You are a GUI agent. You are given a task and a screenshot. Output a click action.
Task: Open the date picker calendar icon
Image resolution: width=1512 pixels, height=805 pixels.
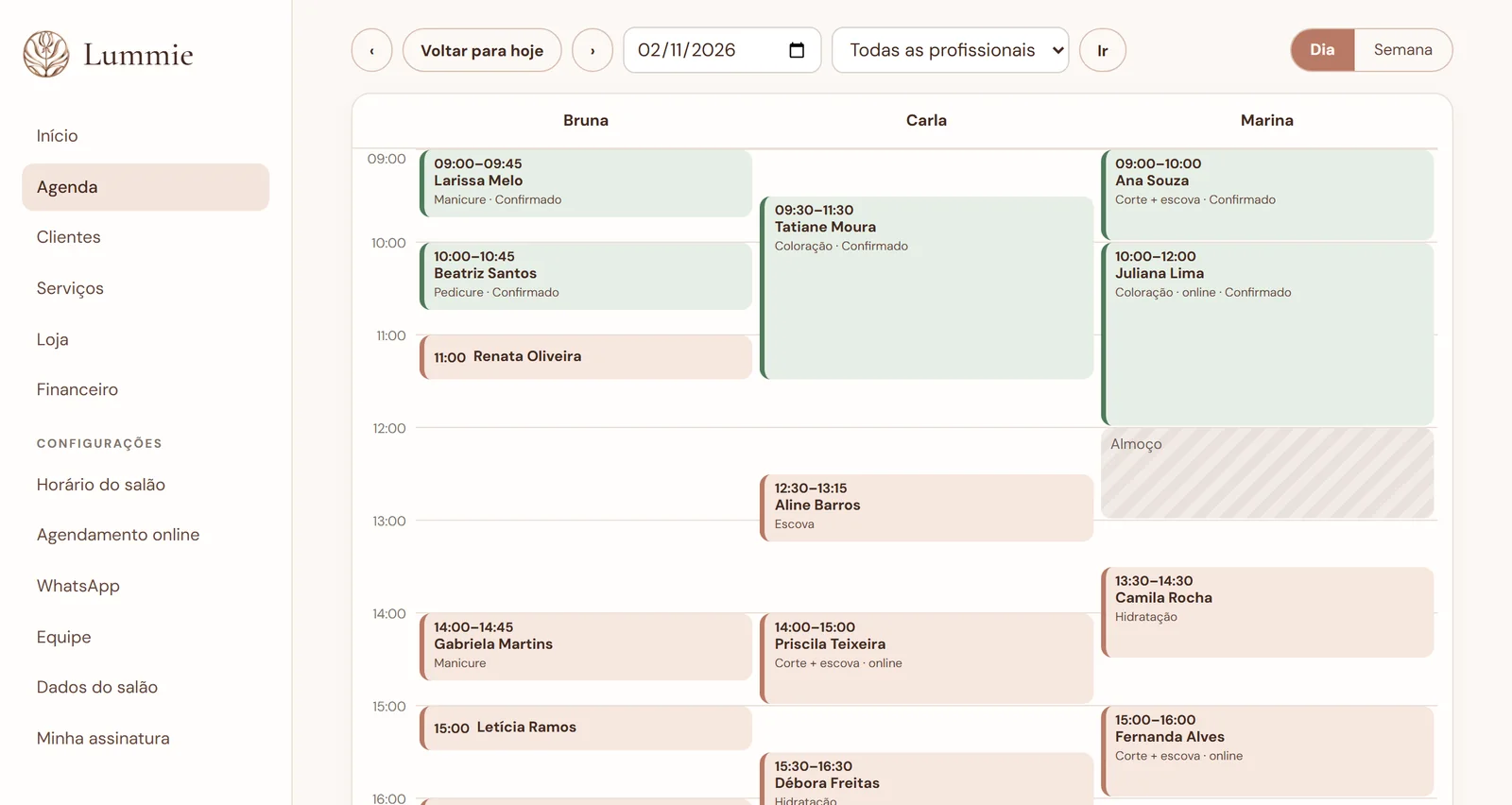click(797, 50)
